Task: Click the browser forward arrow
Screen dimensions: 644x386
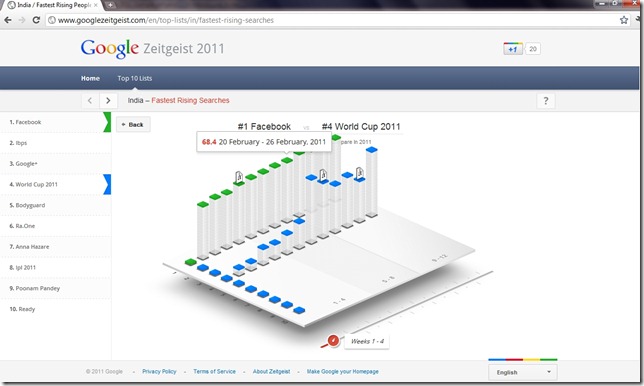Action: click(22, 20)
